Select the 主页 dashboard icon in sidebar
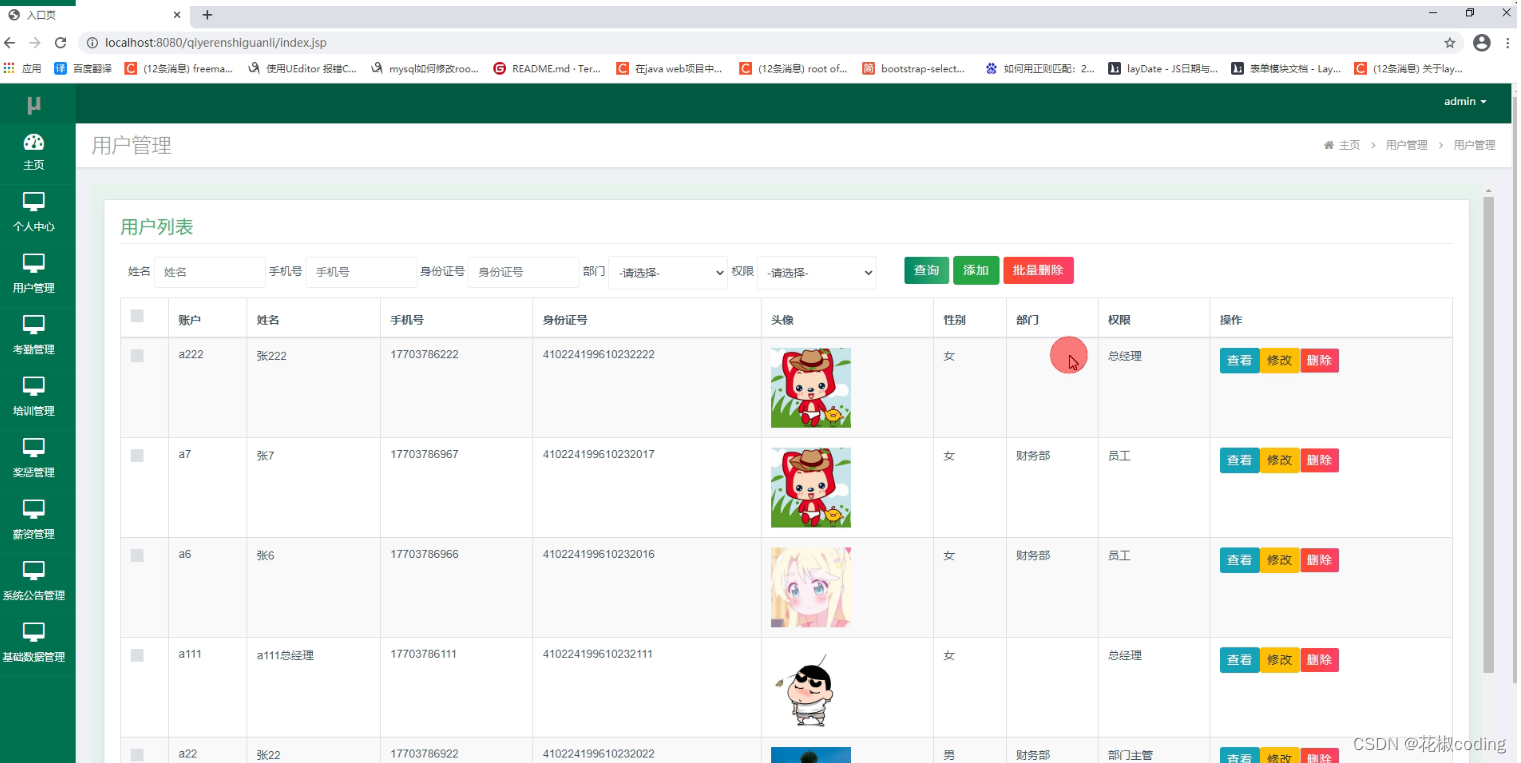 click(36, 150)
